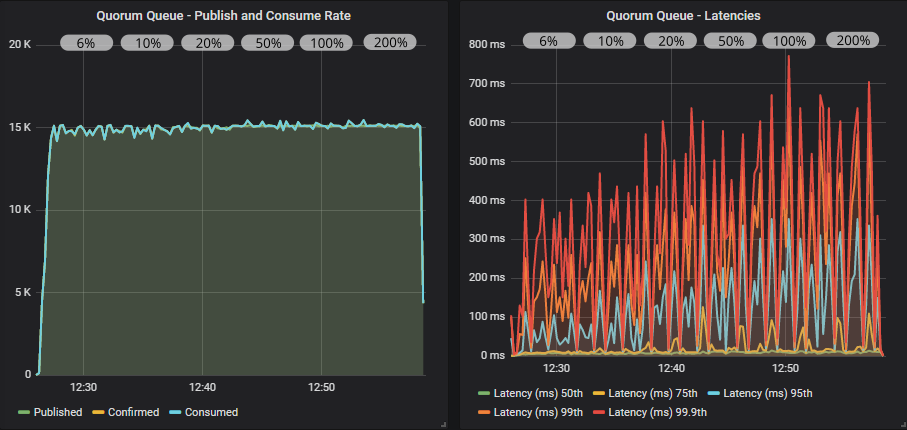Viewport: 907px width, 430px height.
Task: Click the red Latency 99.9th color swatch
Action: (597, 412)
